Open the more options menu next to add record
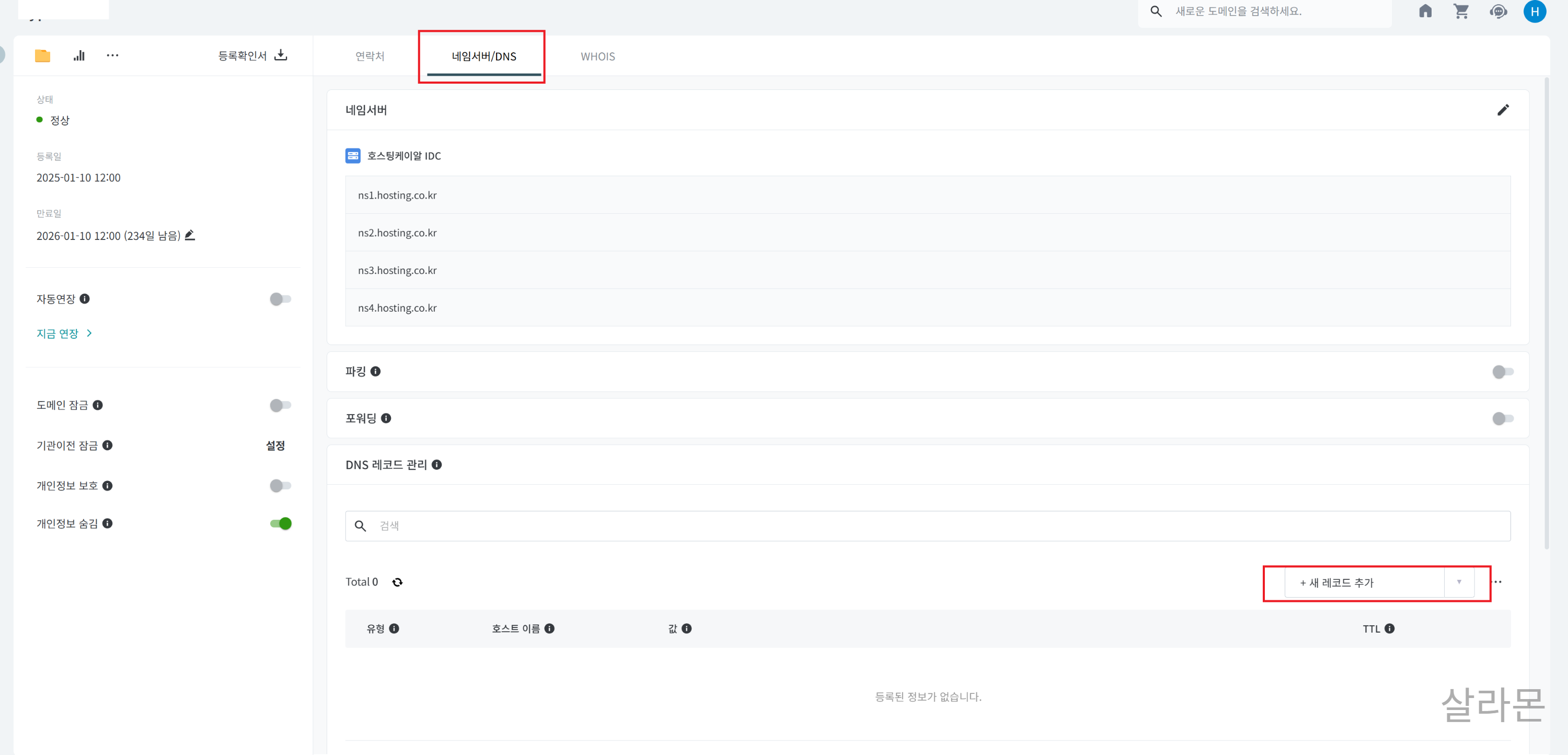The width and height of the screenshot is (1568, 755). (x=1498, y=582)
